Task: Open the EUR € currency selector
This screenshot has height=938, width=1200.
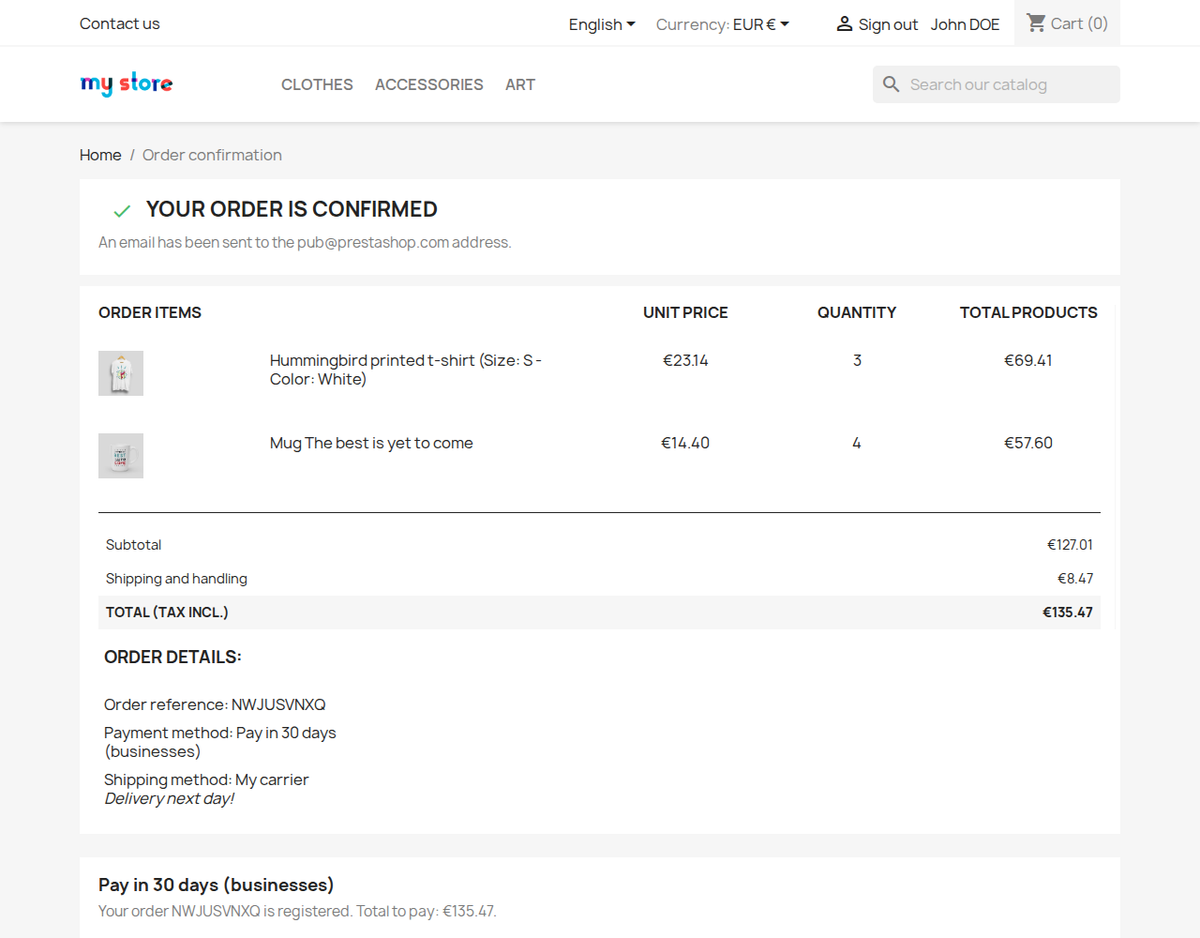Action: [761, 24]
